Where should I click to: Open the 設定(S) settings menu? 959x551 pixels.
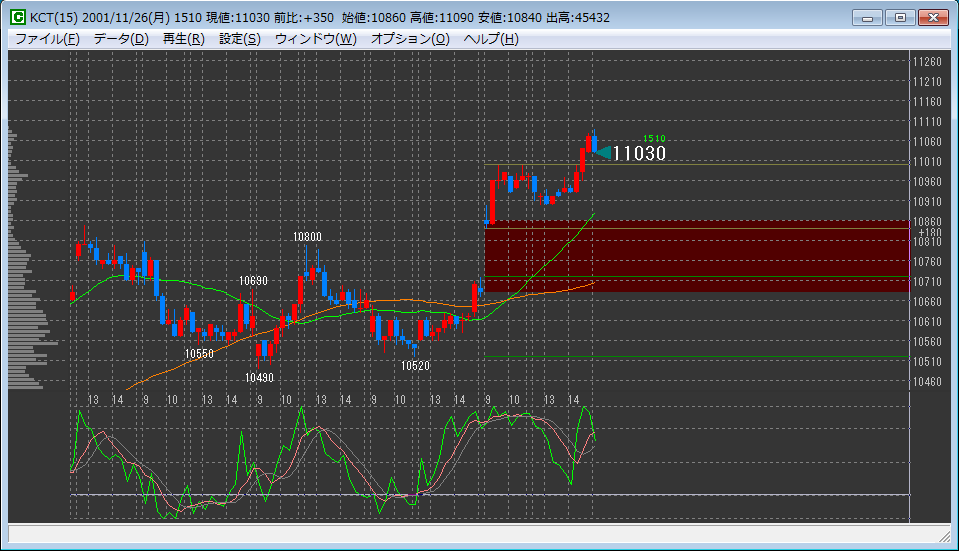click(x=240, y=39)
